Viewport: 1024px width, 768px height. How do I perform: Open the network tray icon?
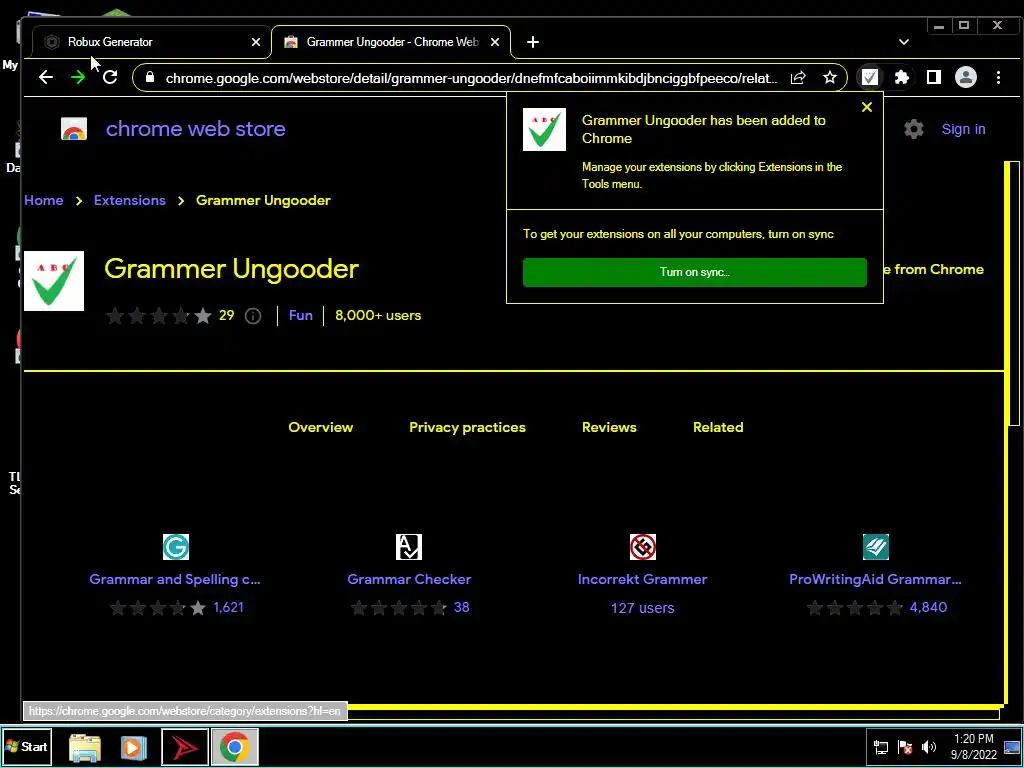coord(881,747)
